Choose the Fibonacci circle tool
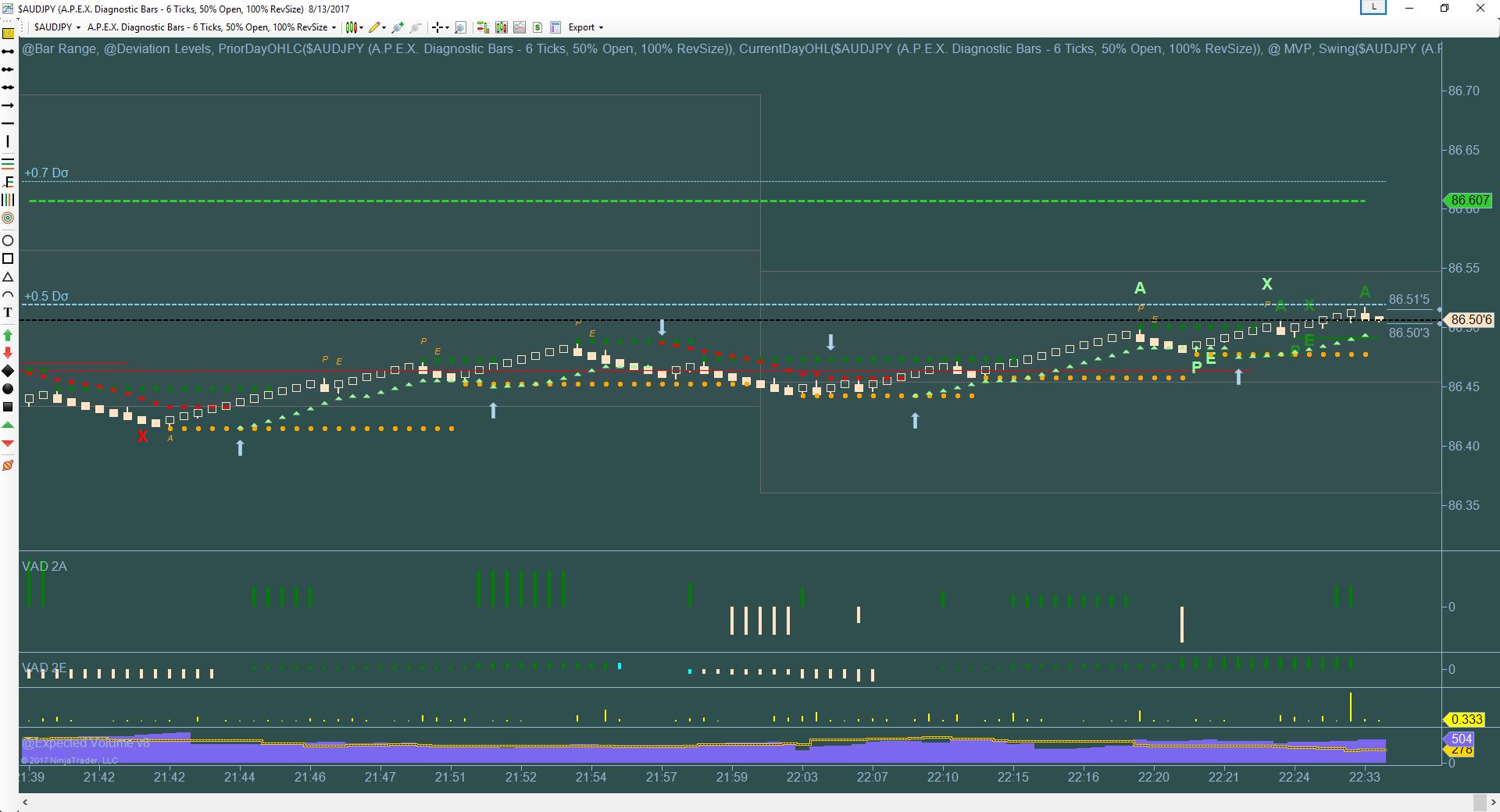Screen dimensions: 1500x812 (8, 218)
